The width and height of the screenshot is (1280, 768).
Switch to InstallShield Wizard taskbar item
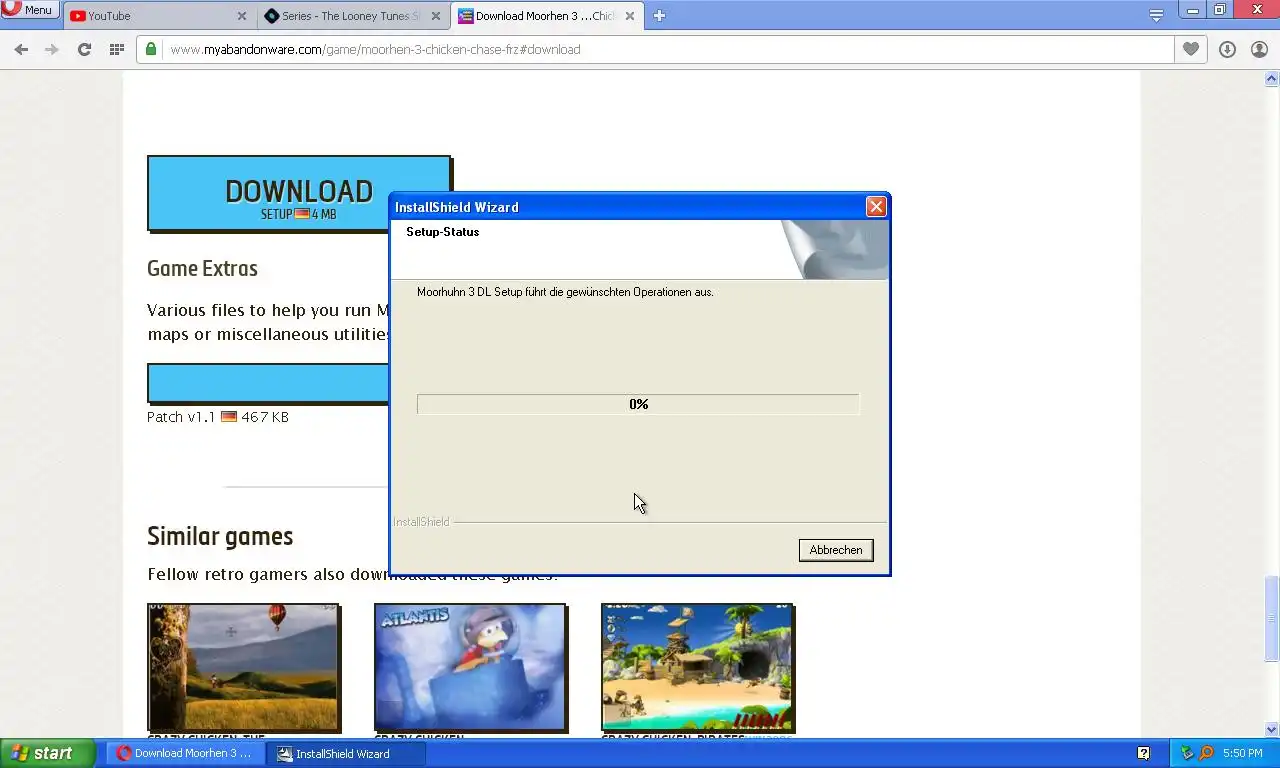pos(347,753)
